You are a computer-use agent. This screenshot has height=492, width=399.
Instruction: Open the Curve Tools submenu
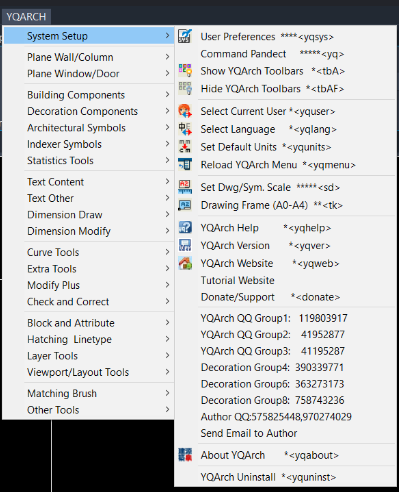[x=89, y=252]
